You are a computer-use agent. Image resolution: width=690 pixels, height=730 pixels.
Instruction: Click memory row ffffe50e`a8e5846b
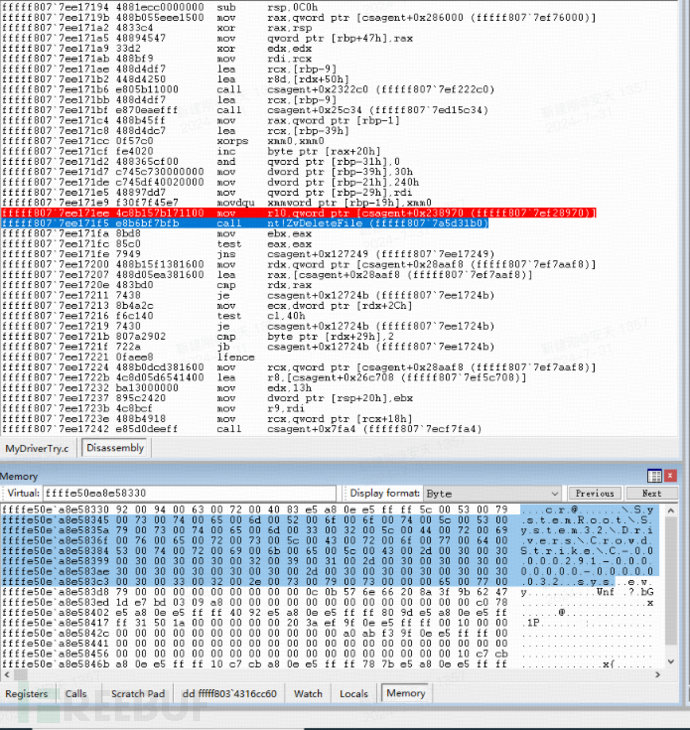[x=327, y=664]
